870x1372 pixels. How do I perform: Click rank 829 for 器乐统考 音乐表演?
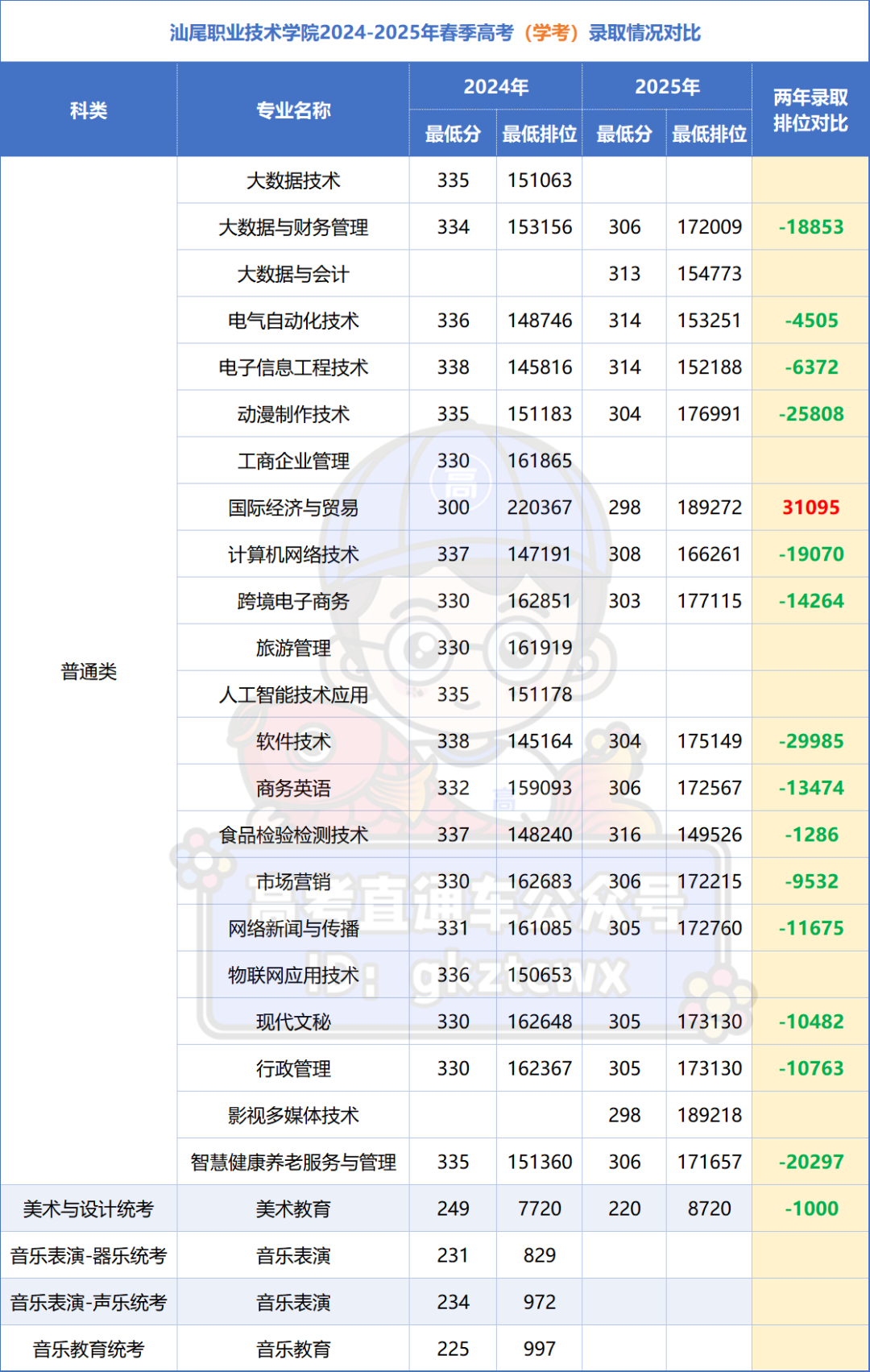coord(540,1255)
